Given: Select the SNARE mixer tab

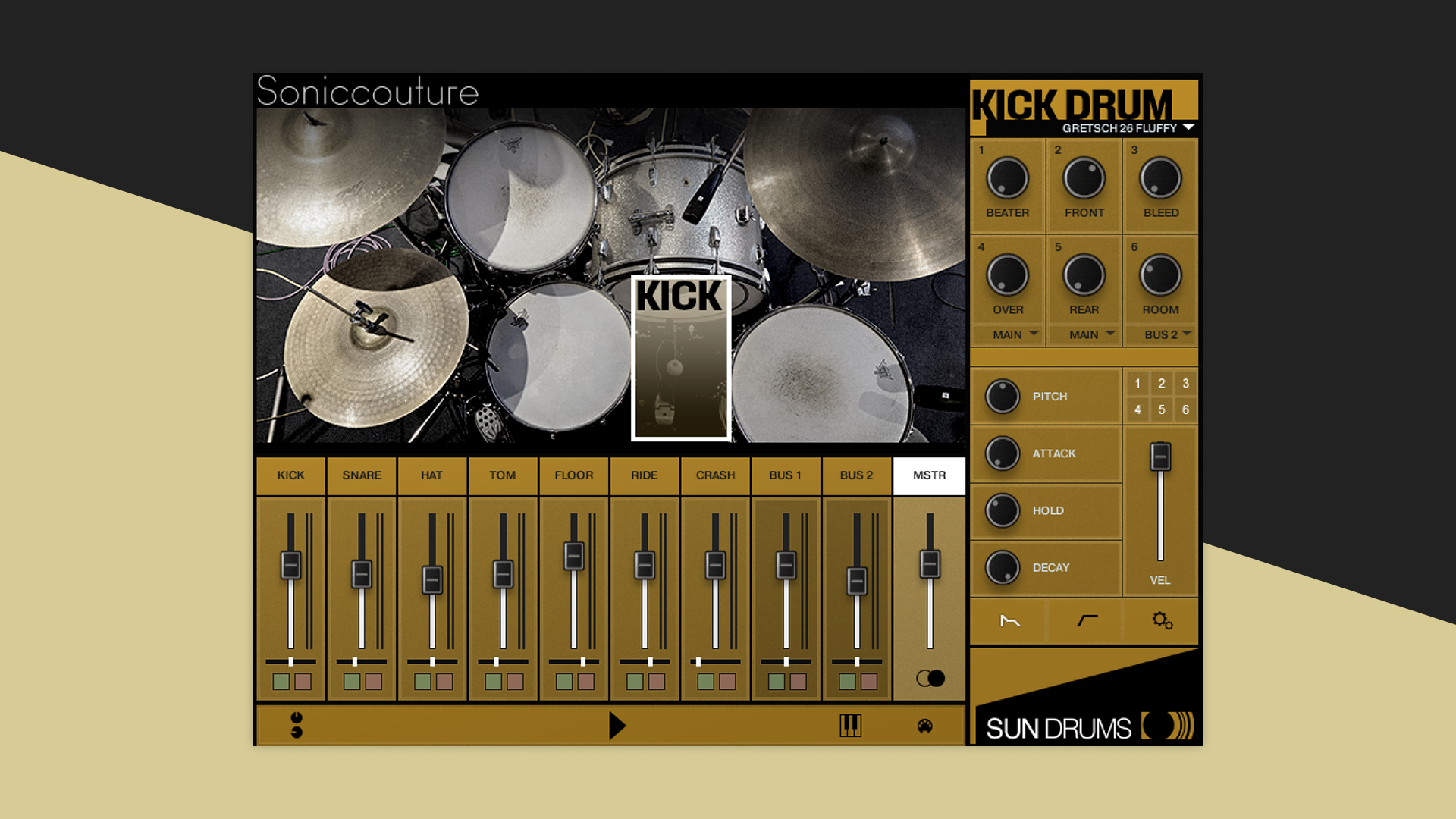Looking at the screenshot, I should 362,475.
